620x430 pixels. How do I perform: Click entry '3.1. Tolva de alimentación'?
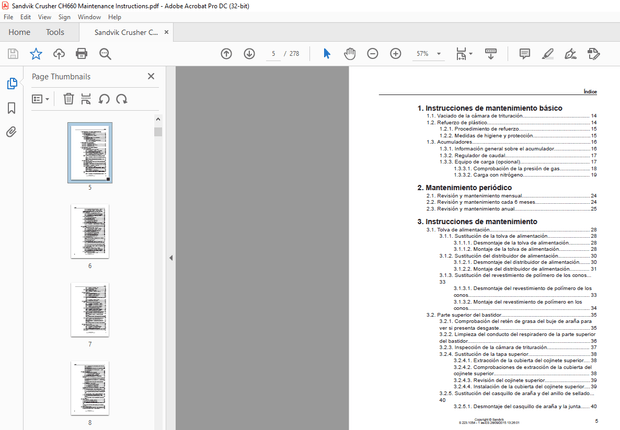[x=458, y=230]
